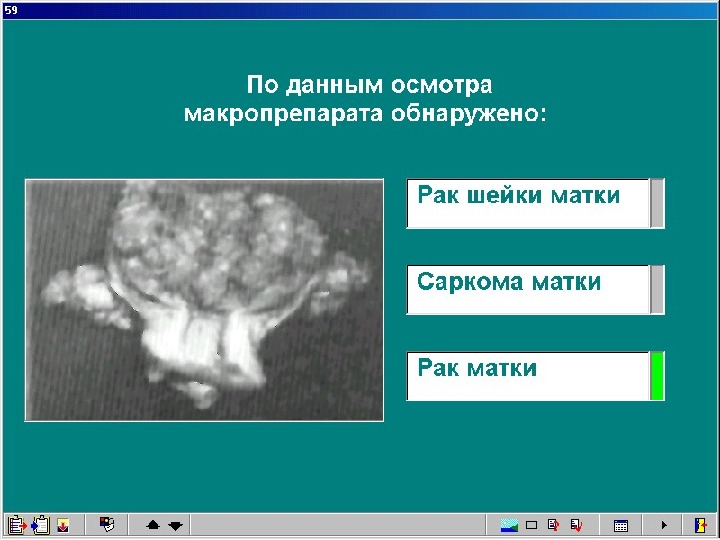Click the black play arrow to go next

tap(664, 525)
